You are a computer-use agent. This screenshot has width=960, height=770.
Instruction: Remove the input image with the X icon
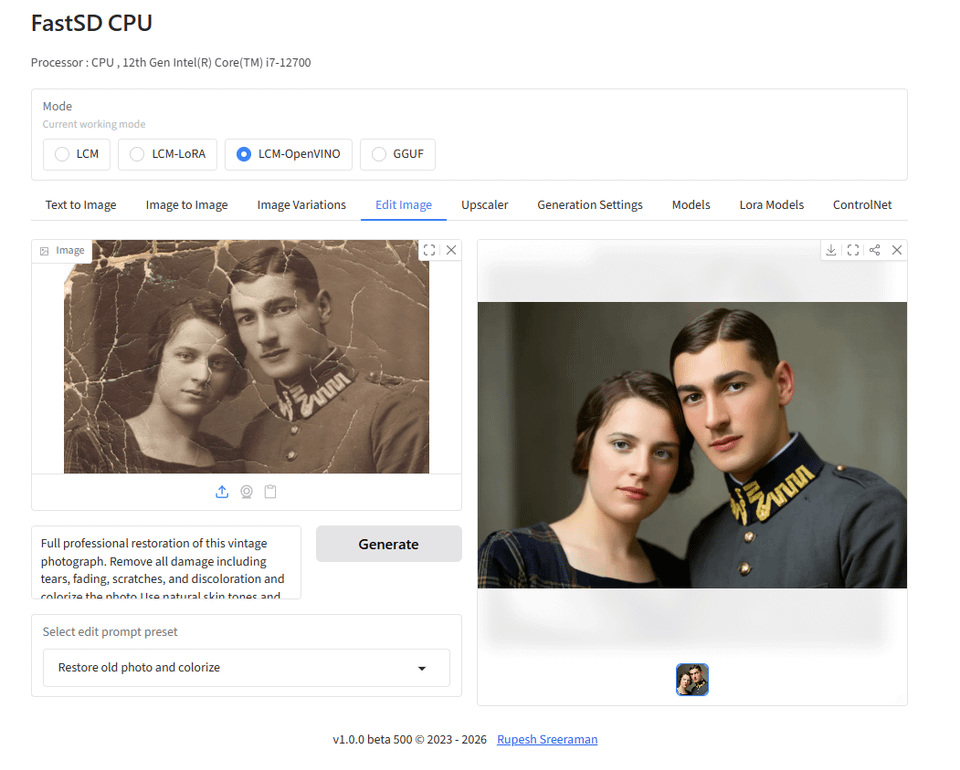tap(451, 250)
